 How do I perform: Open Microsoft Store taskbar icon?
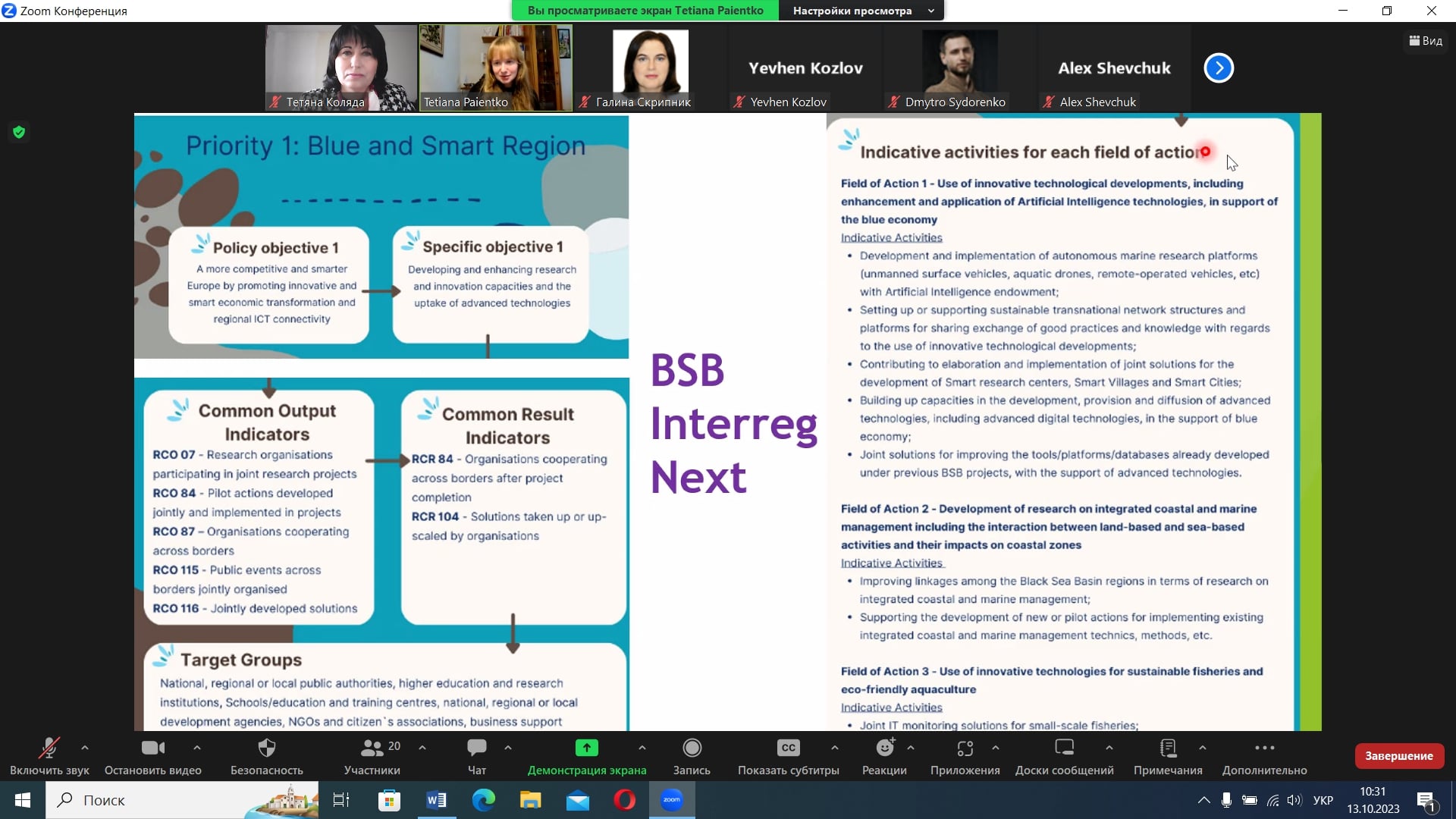(389, 800)
